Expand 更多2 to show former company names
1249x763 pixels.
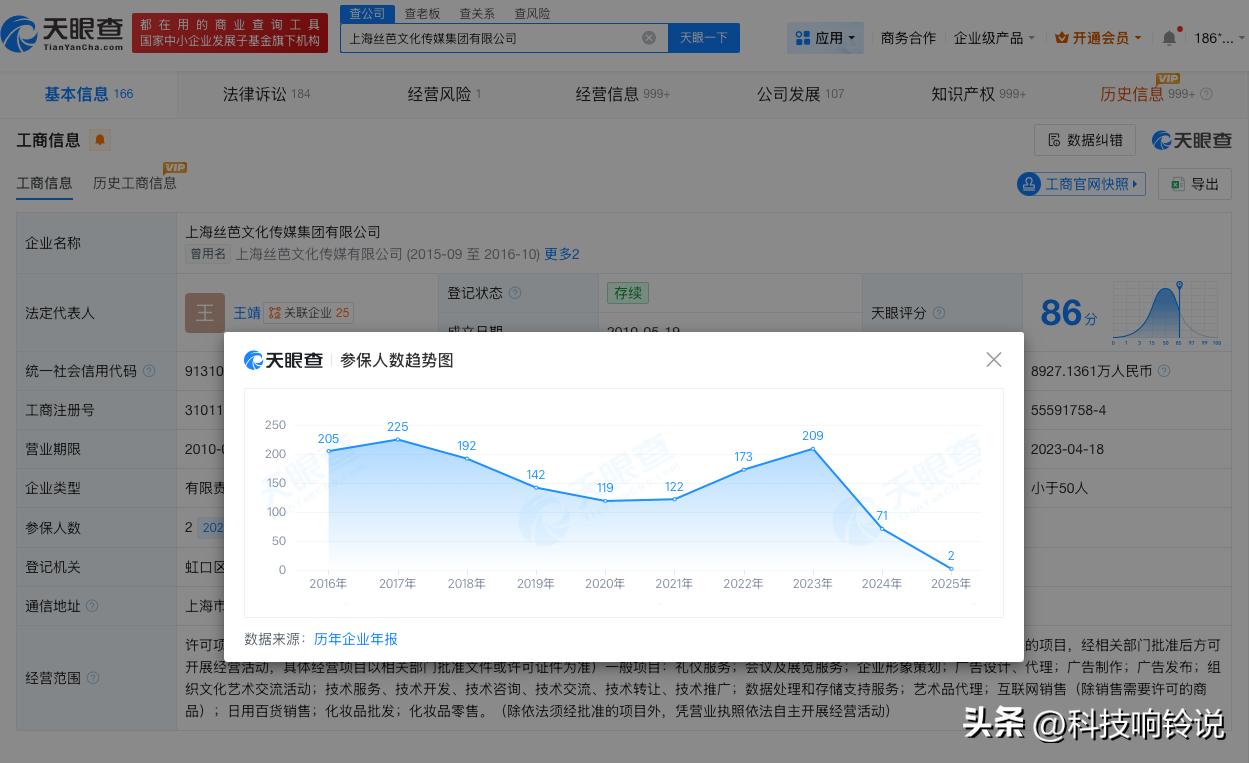562,254
